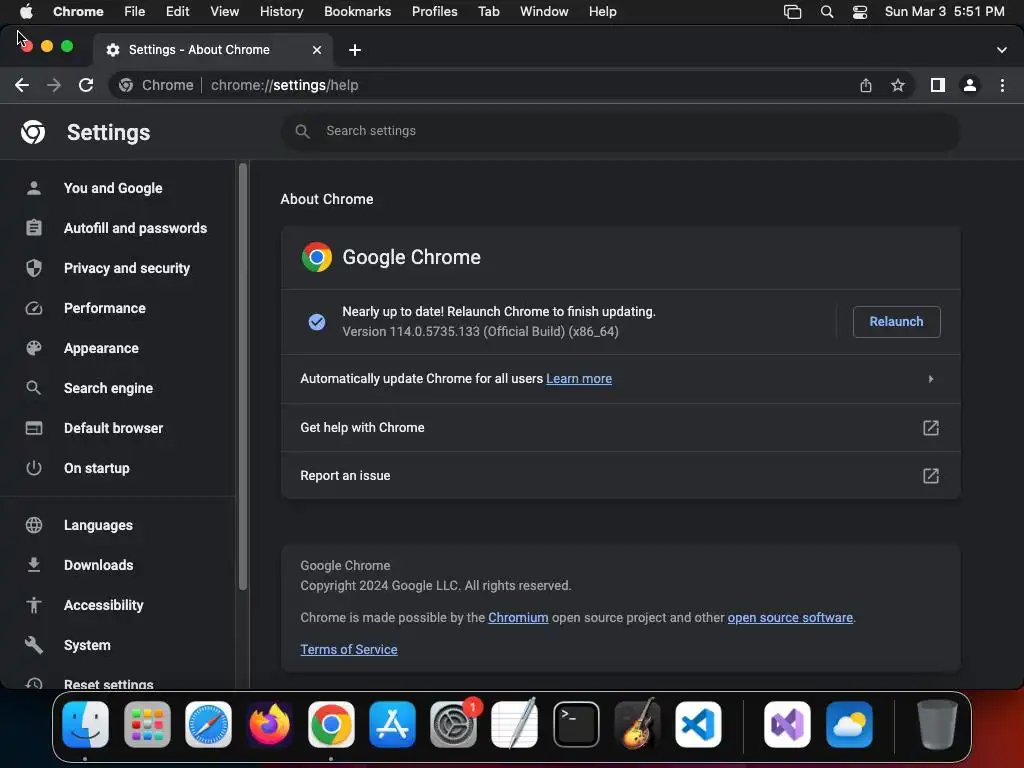Launch Safari from the dock

click(x=208, y=724)
